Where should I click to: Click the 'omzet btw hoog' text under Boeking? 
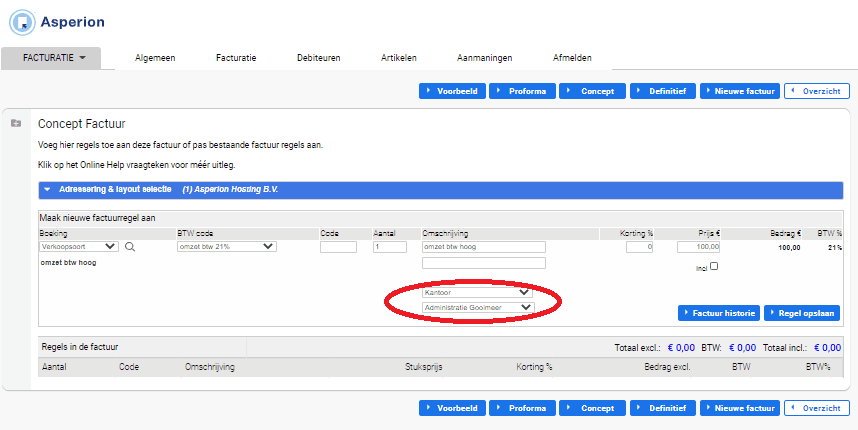[x=68, y=263]
